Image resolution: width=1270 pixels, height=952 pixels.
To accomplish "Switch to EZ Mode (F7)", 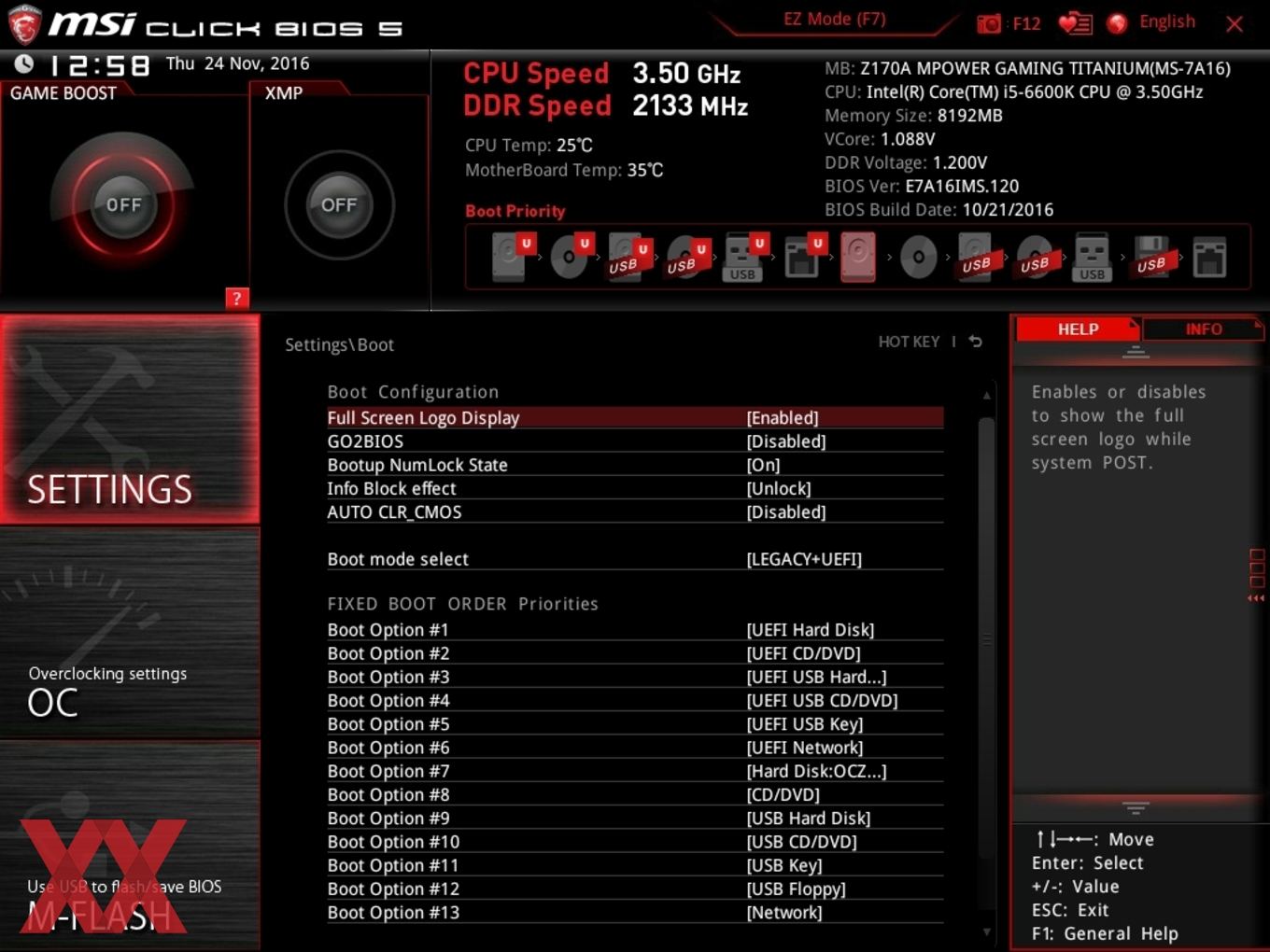I will click(835, 20).
